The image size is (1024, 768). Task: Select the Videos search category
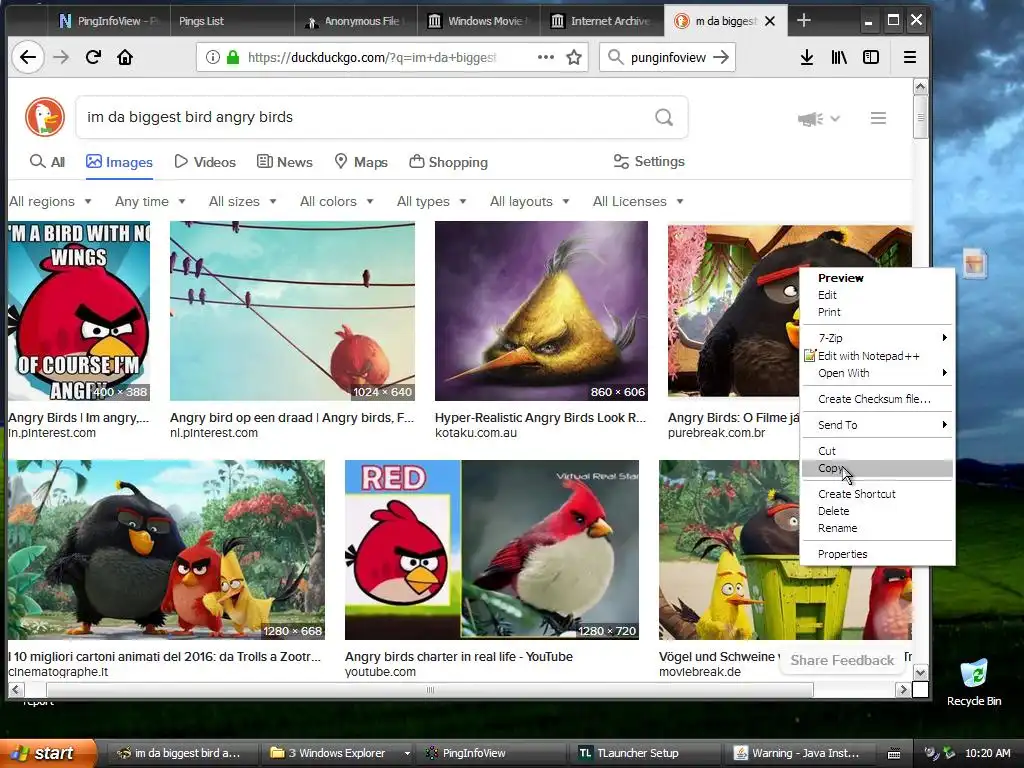click(x=205, y=162)
